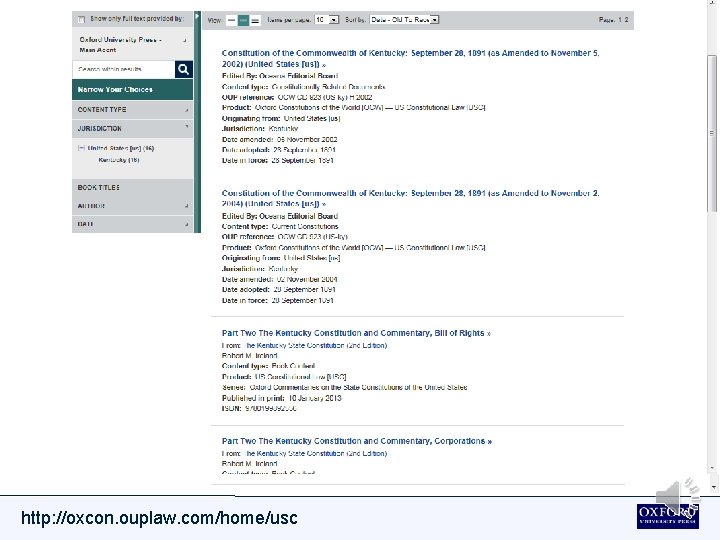
Task: Click the oxcon.ouplaw.com/home/usc URL text
Action: pos(159,518)
